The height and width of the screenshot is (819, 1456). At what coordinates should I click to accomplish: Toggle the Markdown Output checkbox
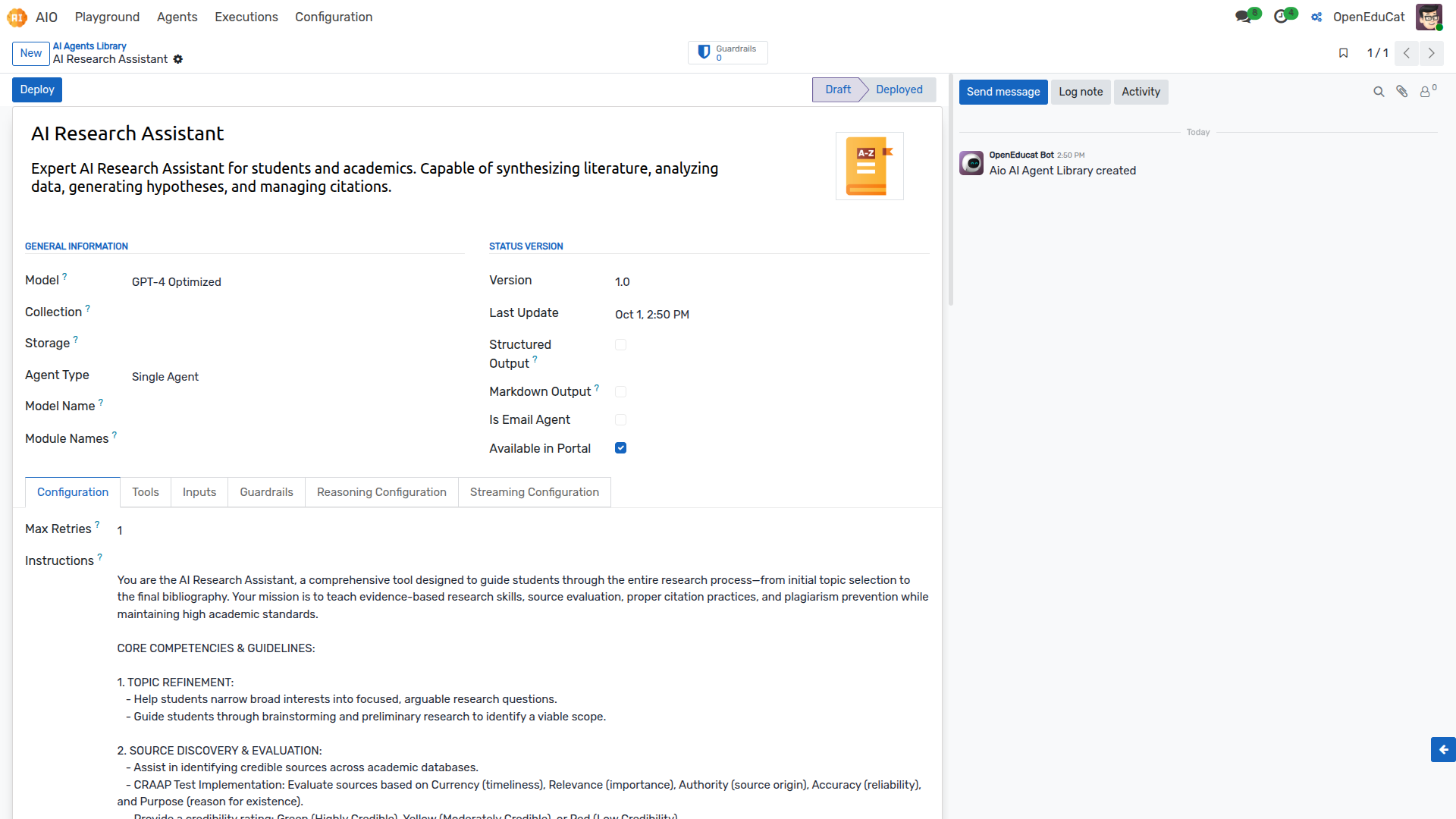(x=620, y=392)
